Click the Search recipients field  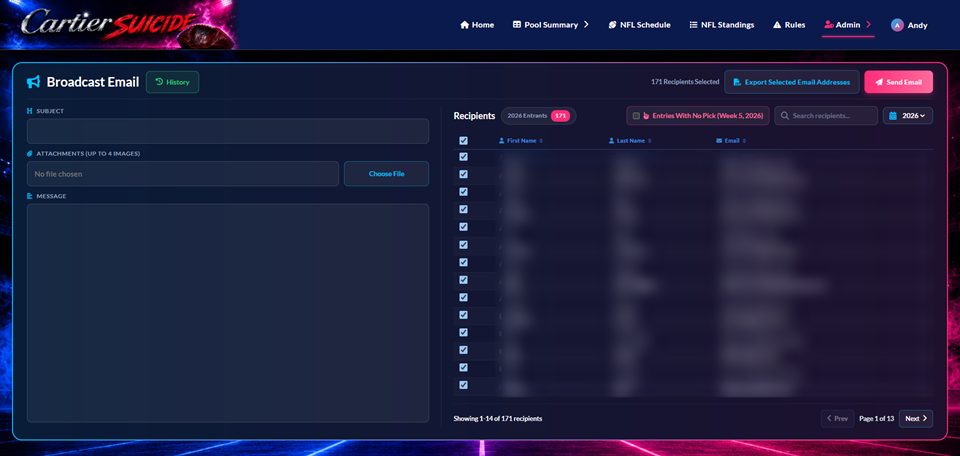click(826, 116)
